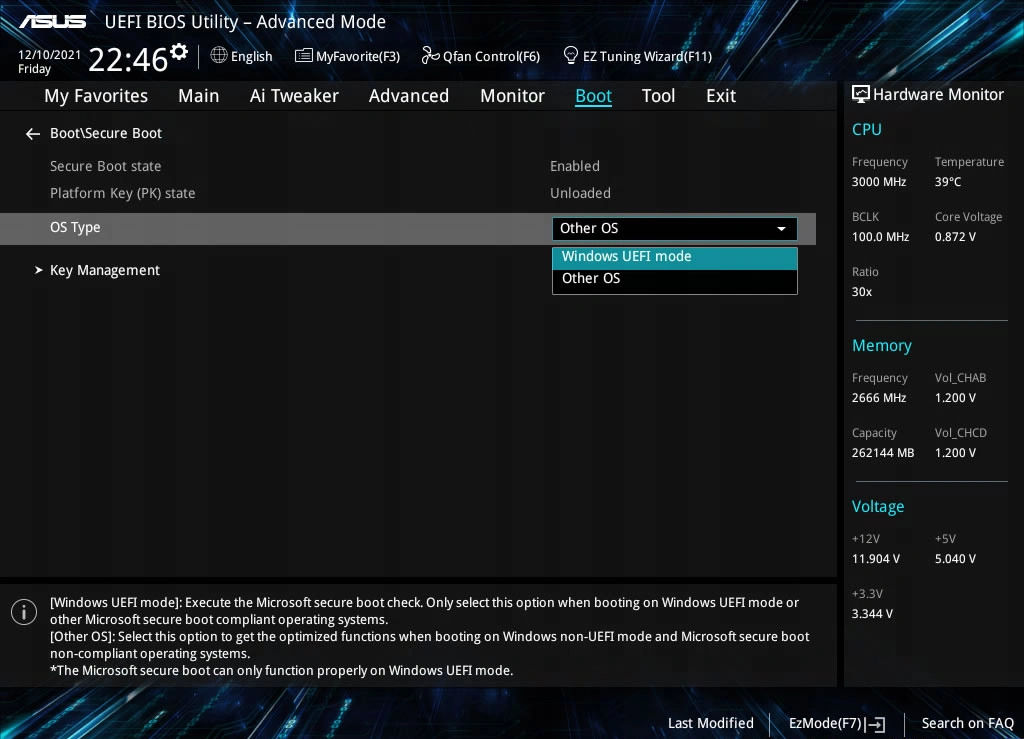Click the EzMode exit arrow icon

point(876,724)
